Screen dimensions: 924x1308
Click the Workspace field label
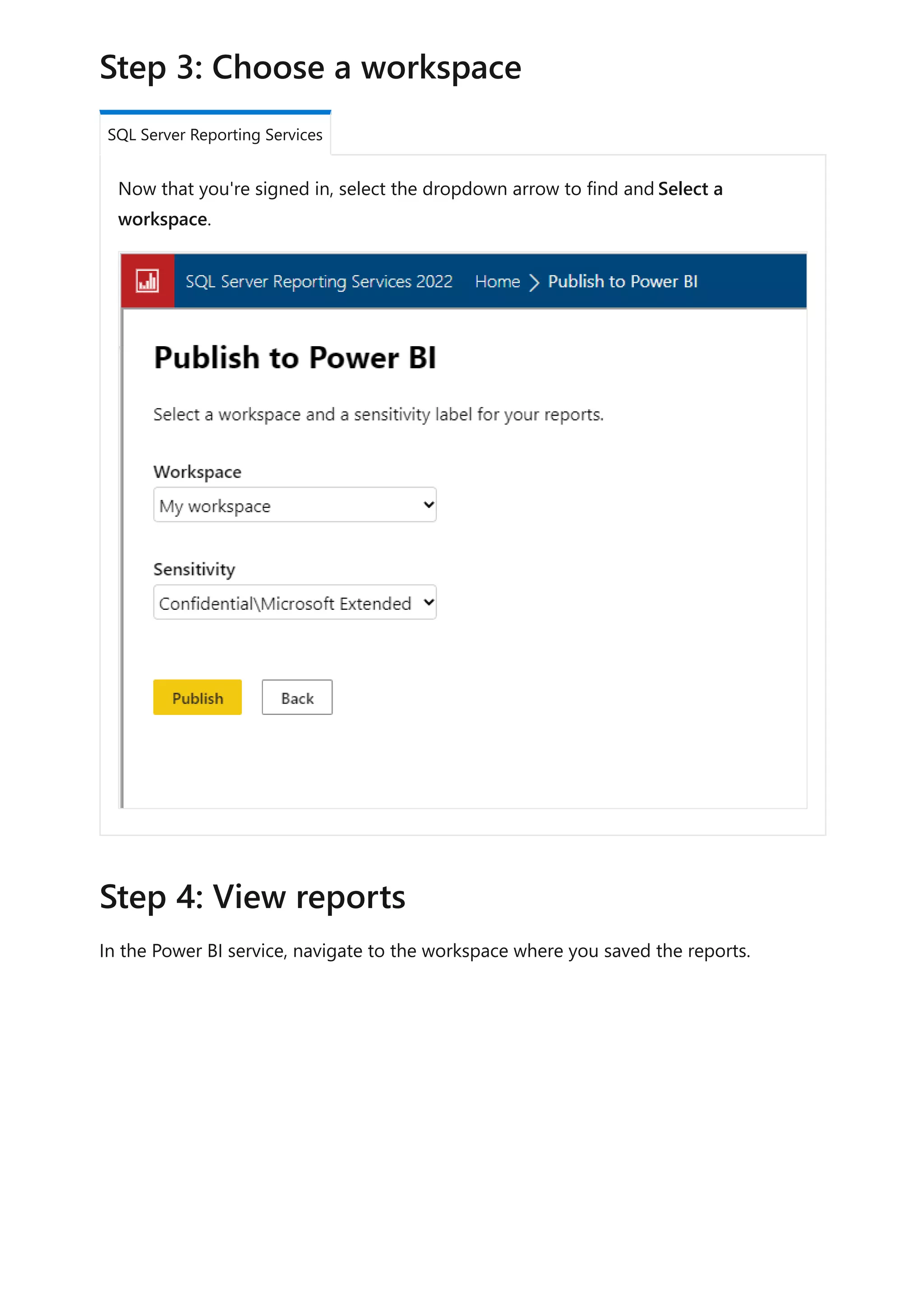197,472
